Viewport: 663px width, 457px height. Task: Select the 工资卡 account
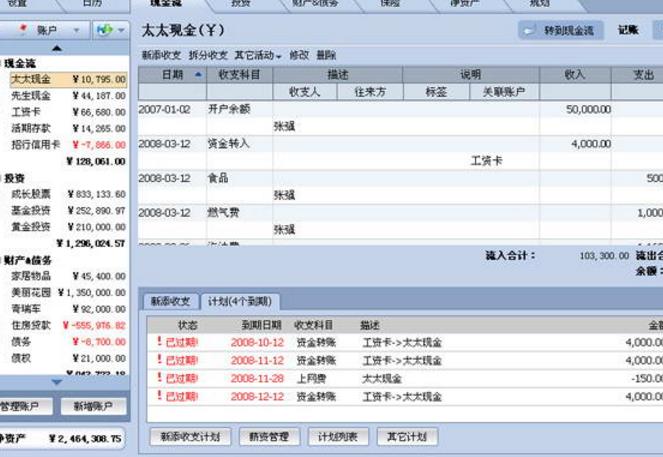68,112
